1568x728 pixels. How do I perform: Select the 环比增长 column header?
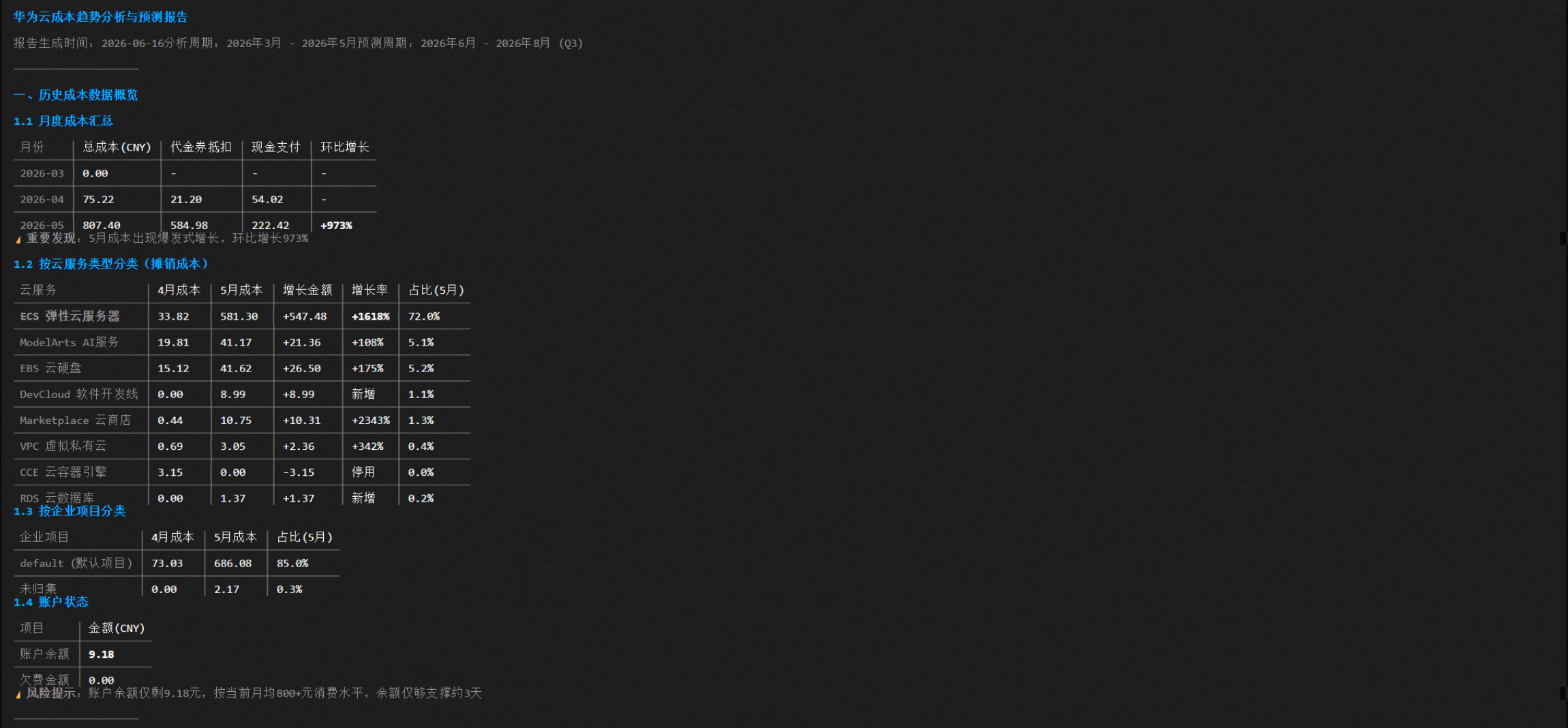coord(345,147)
